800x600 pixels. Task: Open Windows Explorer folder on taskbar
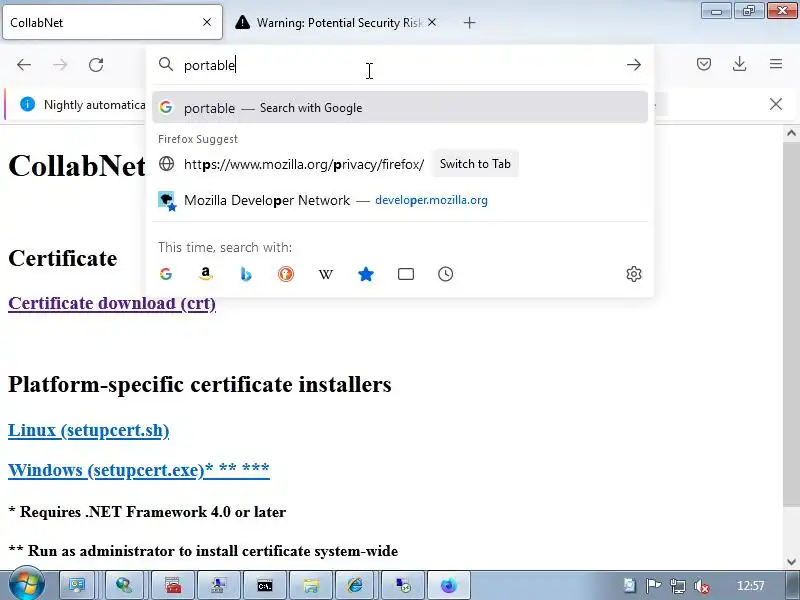coord(311,586)
